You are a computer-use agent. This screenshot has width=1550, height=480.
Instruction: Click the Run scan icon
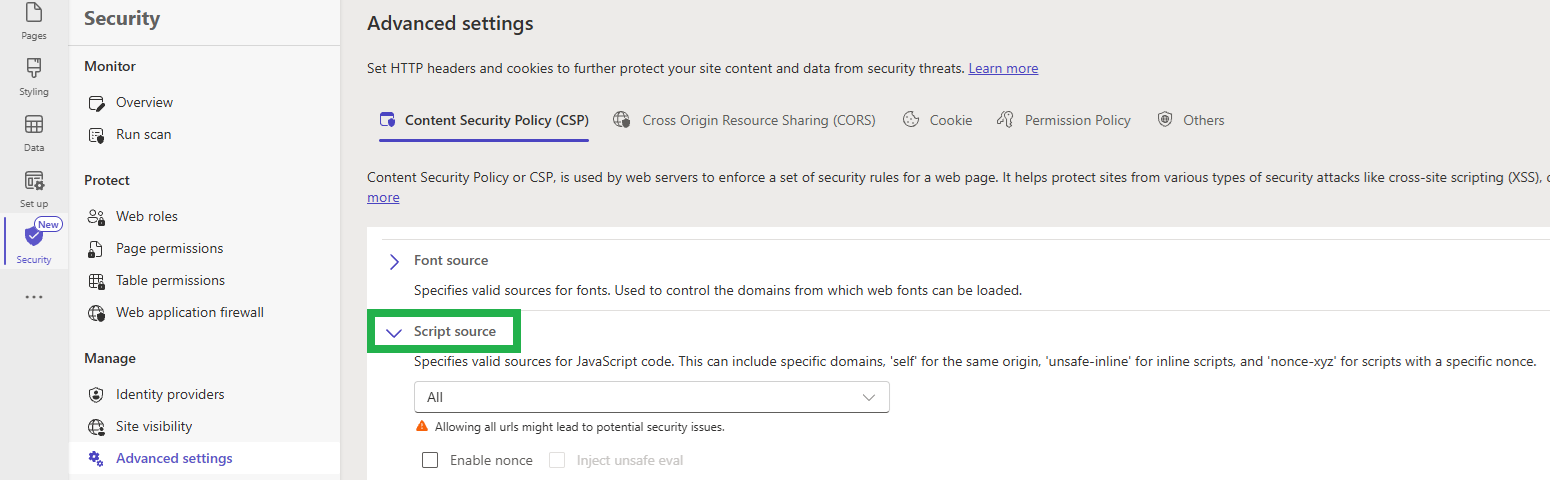96,135
